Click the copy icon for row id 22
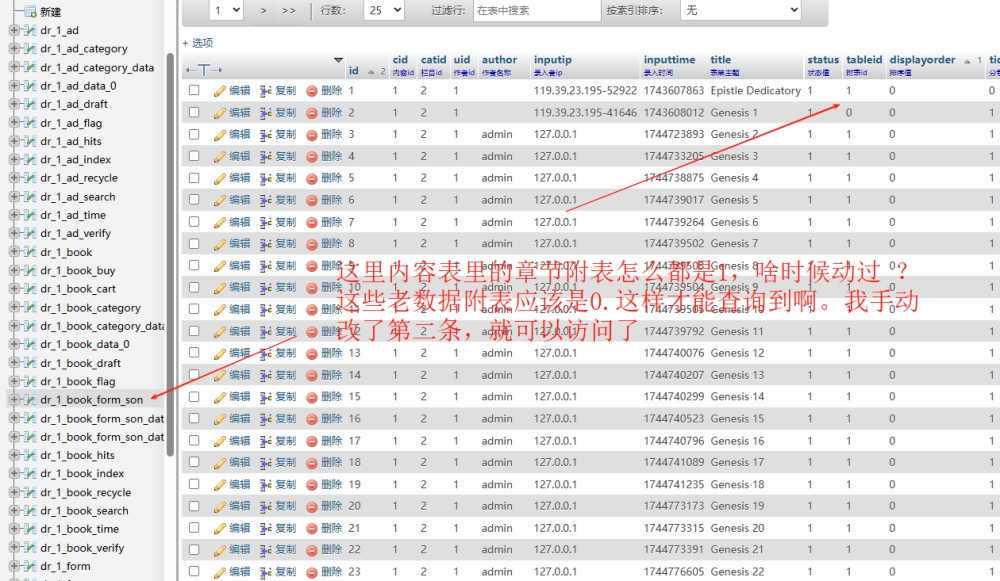Viewport: 1000px width, 581px height. pos(266,550)
